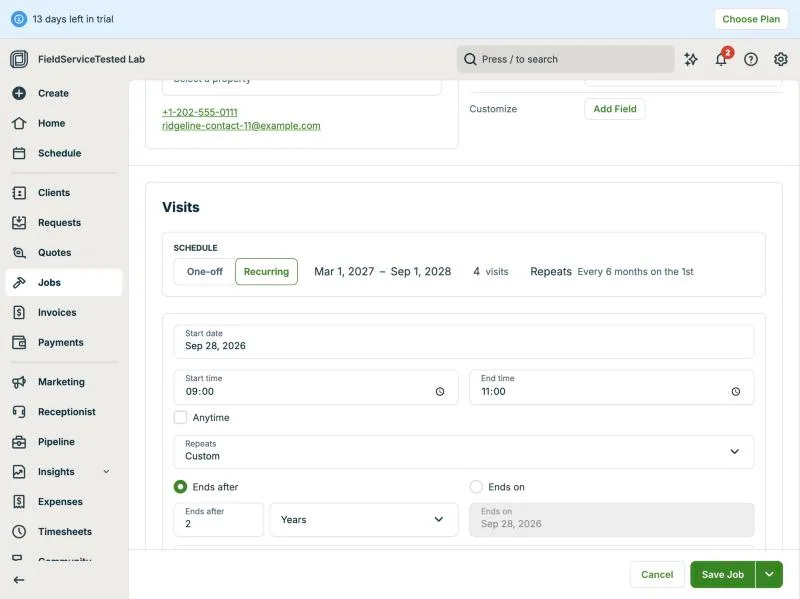Click the "13 days left in trial" text

pos(73,19)
